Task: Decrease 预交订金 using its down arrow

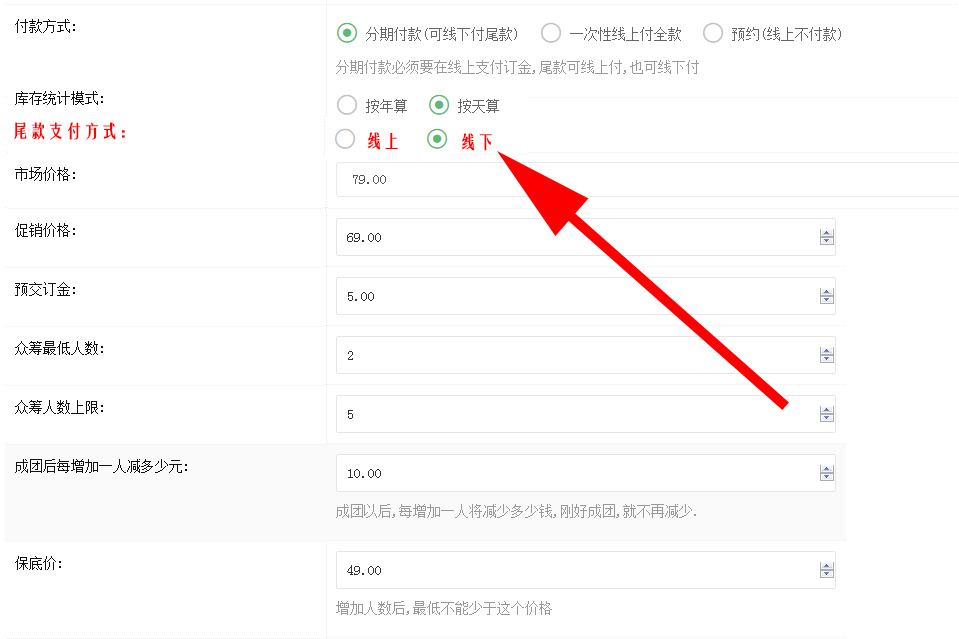Action: pos(826,301)
